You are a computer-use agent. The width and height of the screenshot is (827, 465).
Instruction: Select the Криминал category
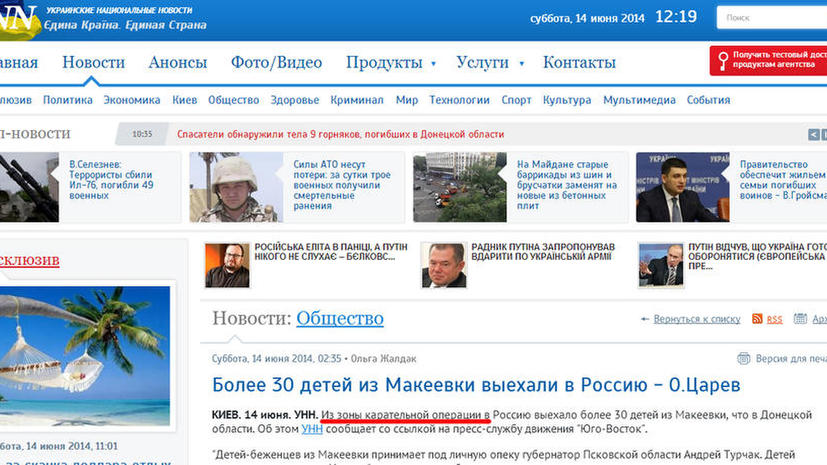[x=357, y=100]
